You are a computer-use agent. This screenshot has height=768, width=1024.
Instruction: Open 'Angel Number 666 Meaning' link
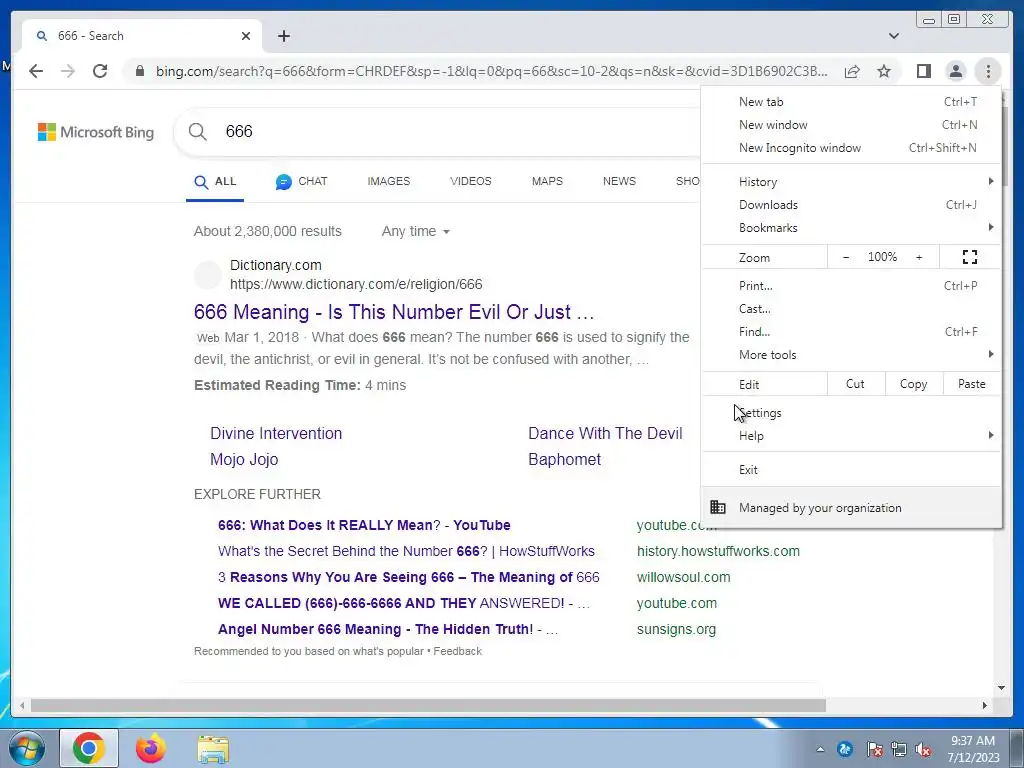pos(388,630)
